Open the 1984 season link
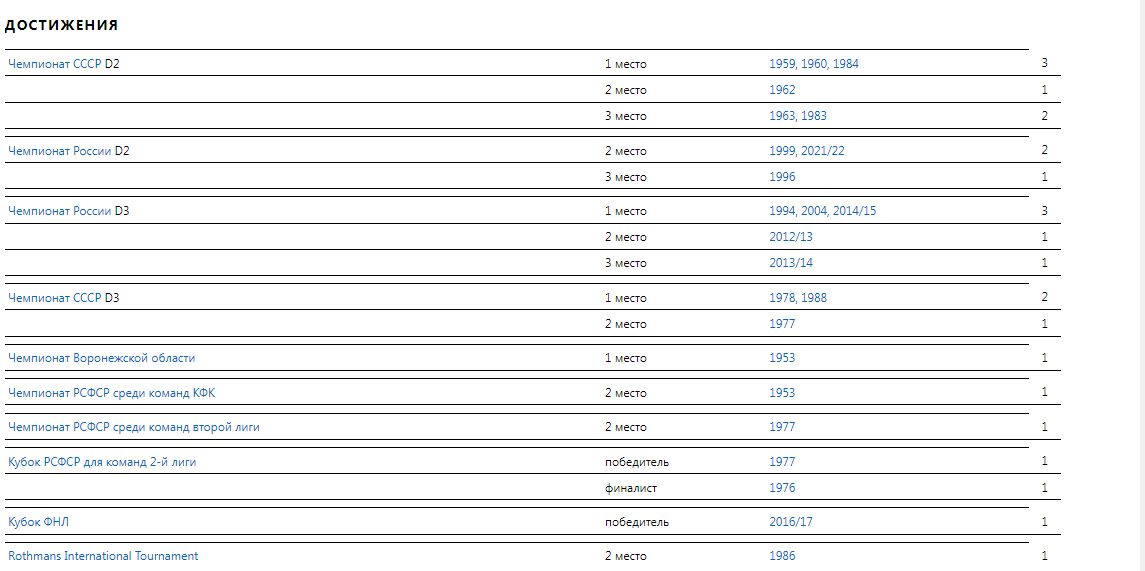Screen dimensions: 1145x571 [846, 64]
